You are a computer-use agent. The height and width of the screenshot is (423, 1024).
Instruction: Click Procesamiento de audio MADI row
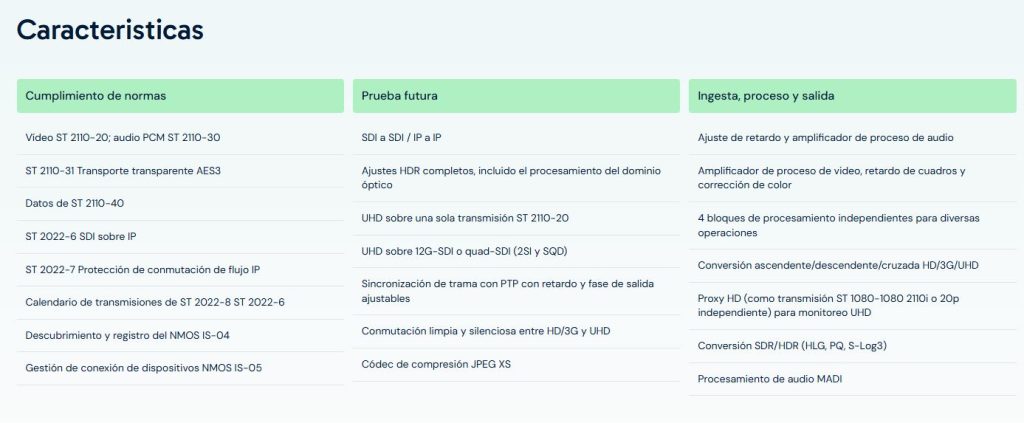click(x=852, y=379)
